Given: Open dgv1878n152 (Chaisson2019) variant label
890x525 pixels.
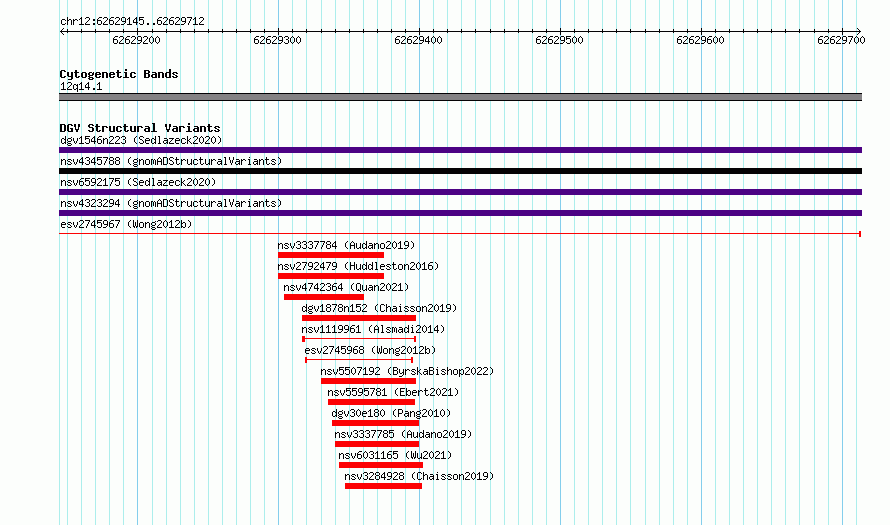Looking at the screenshot, I should tap(379, 308).
